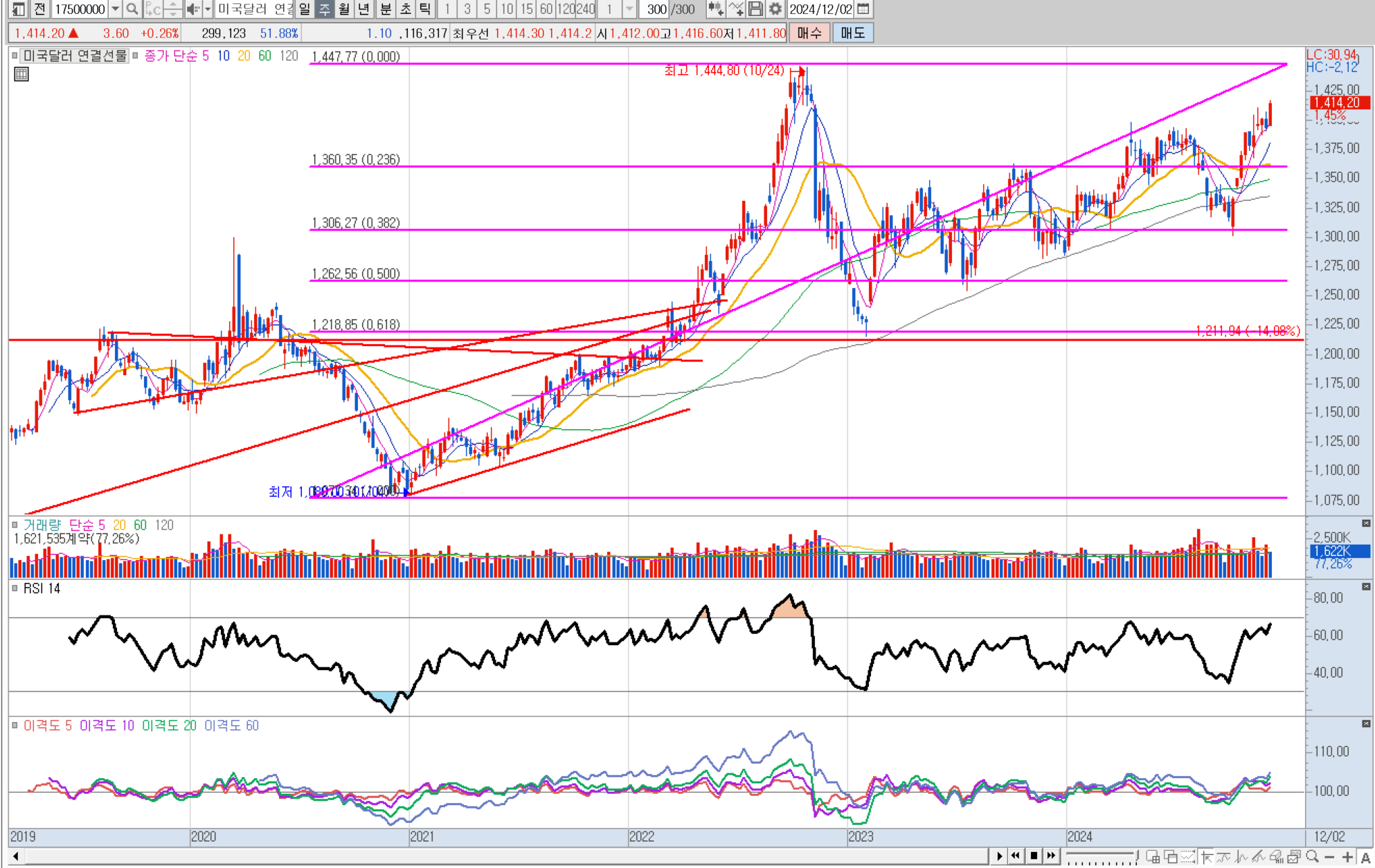The image size is (1375, 868).
Task: Switch to the 월 monthly period tab
Action: pos(343,9)
